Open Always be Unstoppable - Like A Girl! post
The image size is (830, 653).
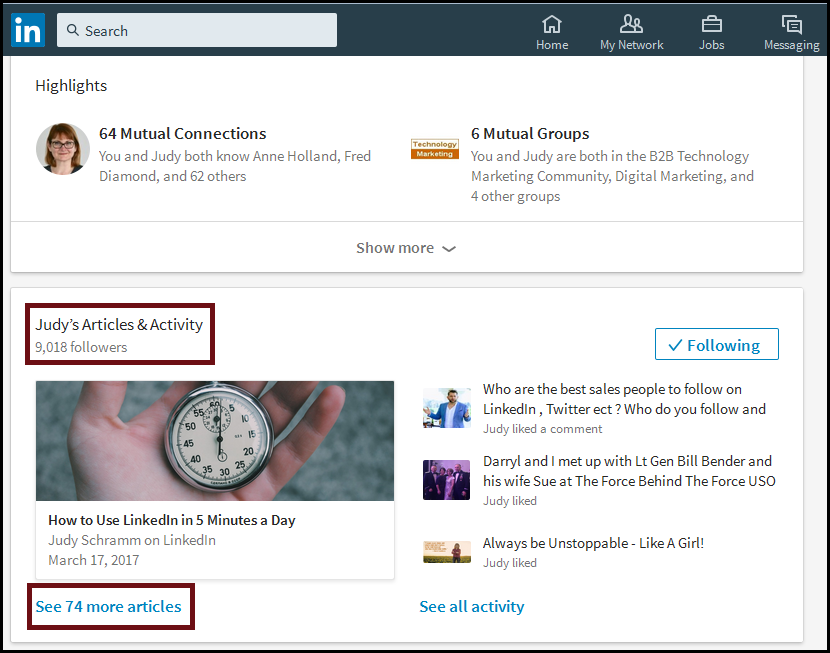point(593,543)
